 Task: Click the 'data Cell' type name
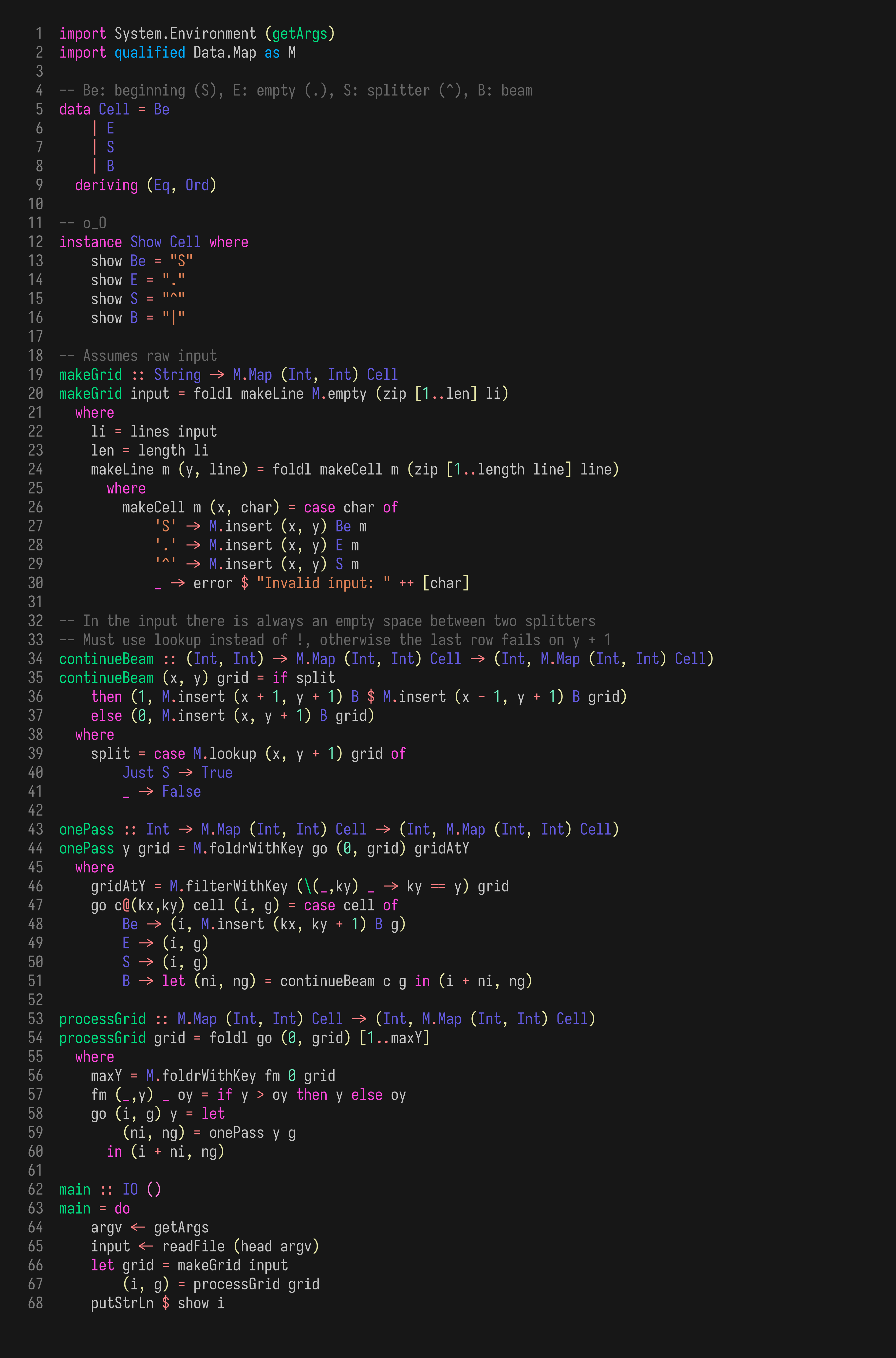click(114, 109)
